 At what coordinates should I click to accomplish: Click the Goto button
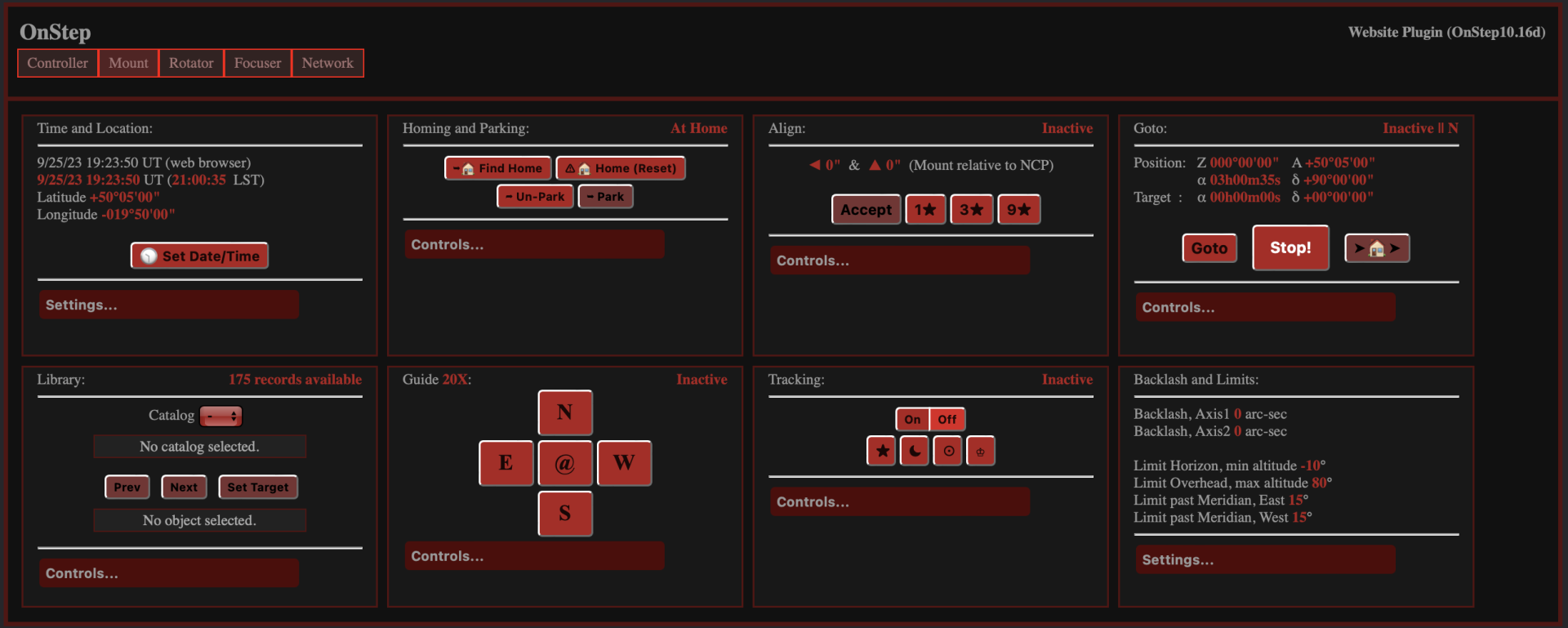[x=1209, y=248]
